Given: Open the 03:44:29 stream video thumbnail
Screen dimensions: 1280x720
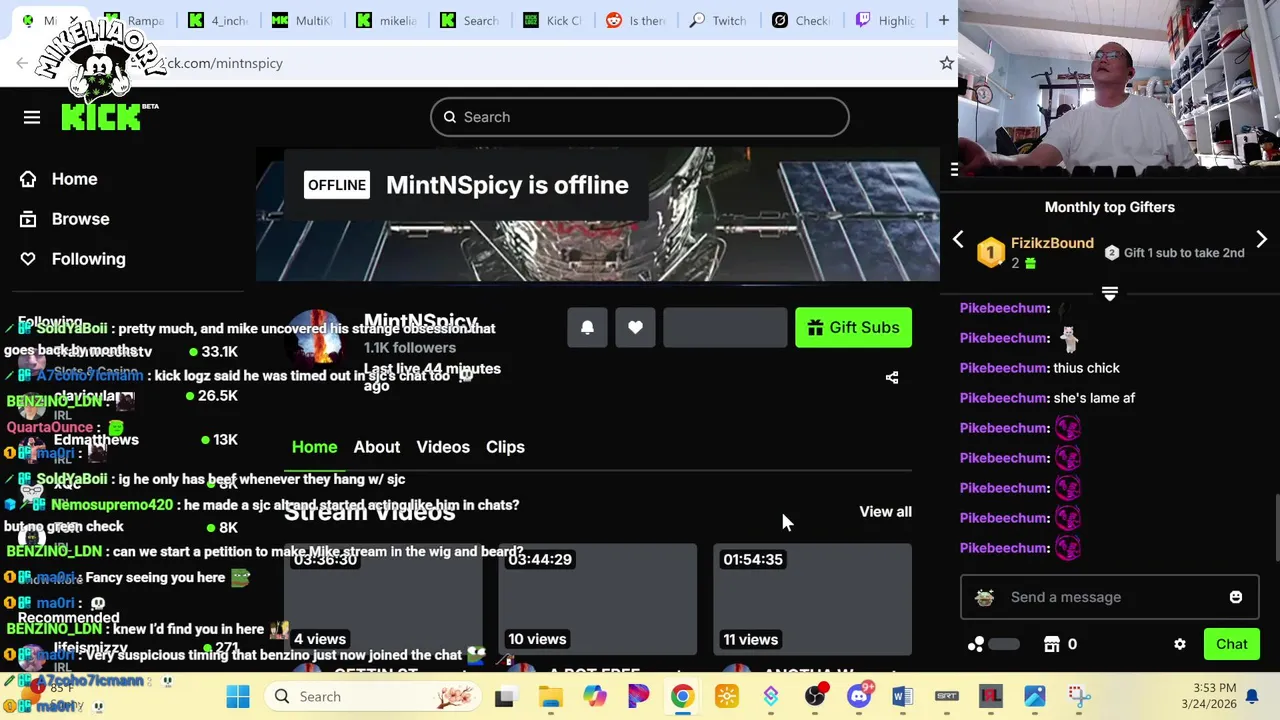Looking at the screenshot, I should pos(597,599).
